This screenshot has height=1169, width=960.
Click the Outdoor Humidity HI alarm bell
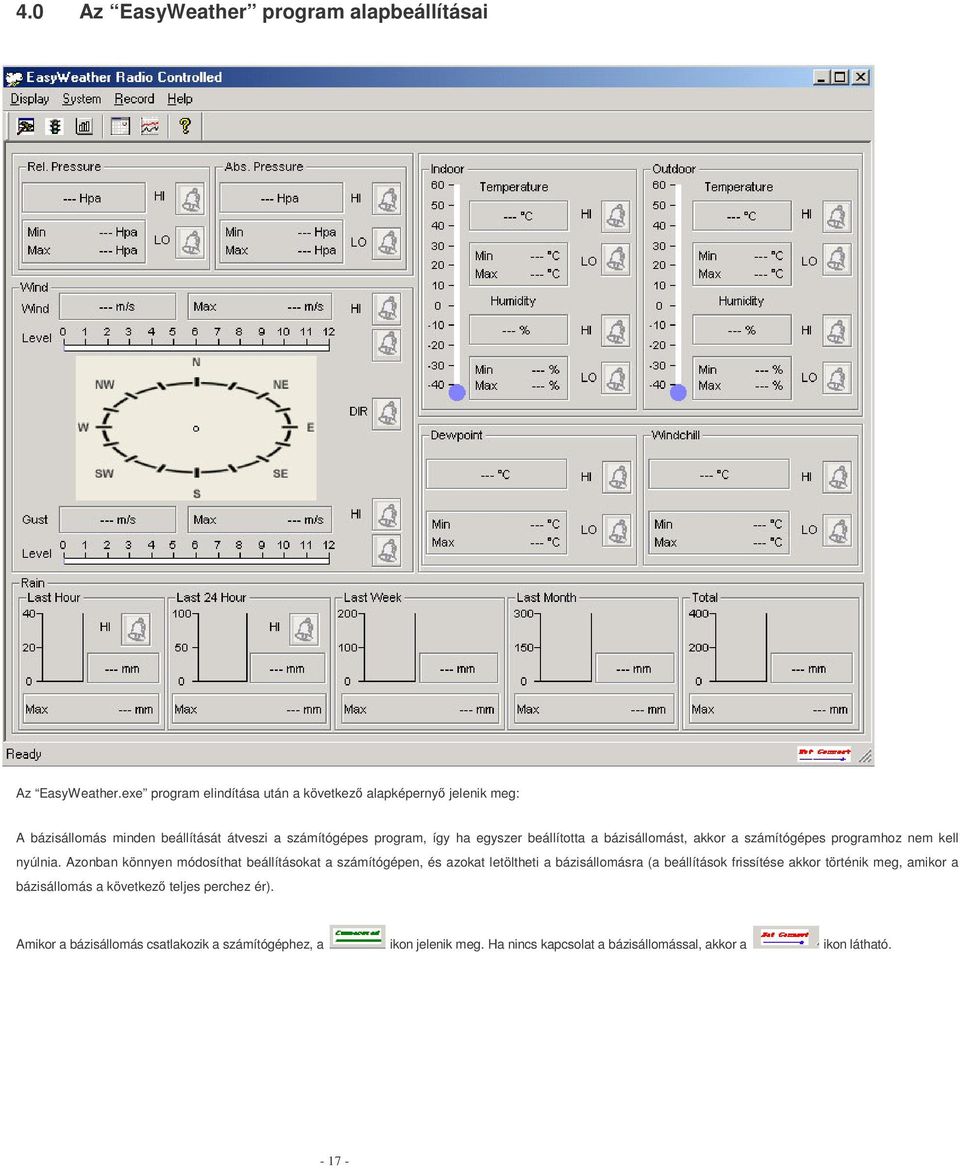pos(836,332)
